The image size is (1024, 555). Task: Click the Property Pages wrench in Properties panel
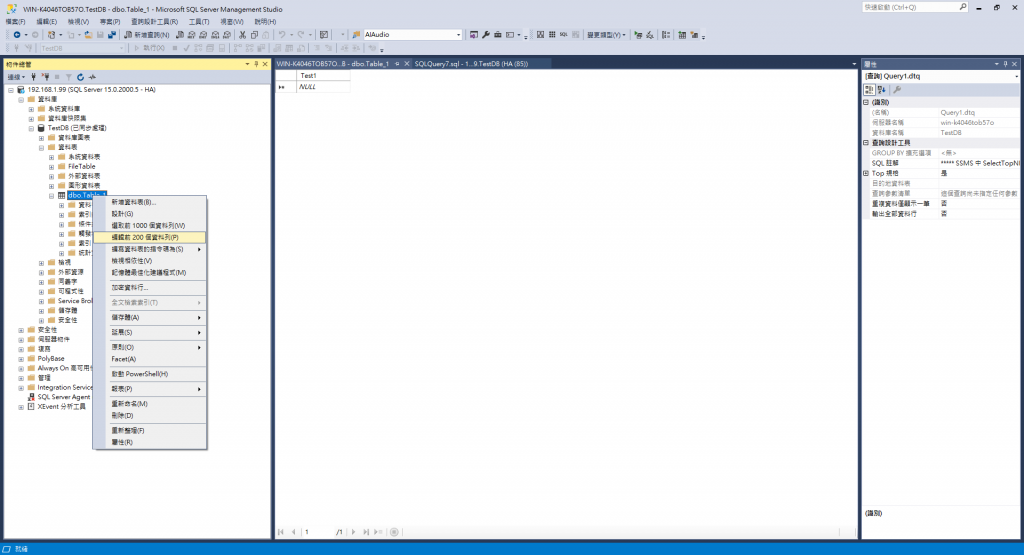click(x=897, y=89)
